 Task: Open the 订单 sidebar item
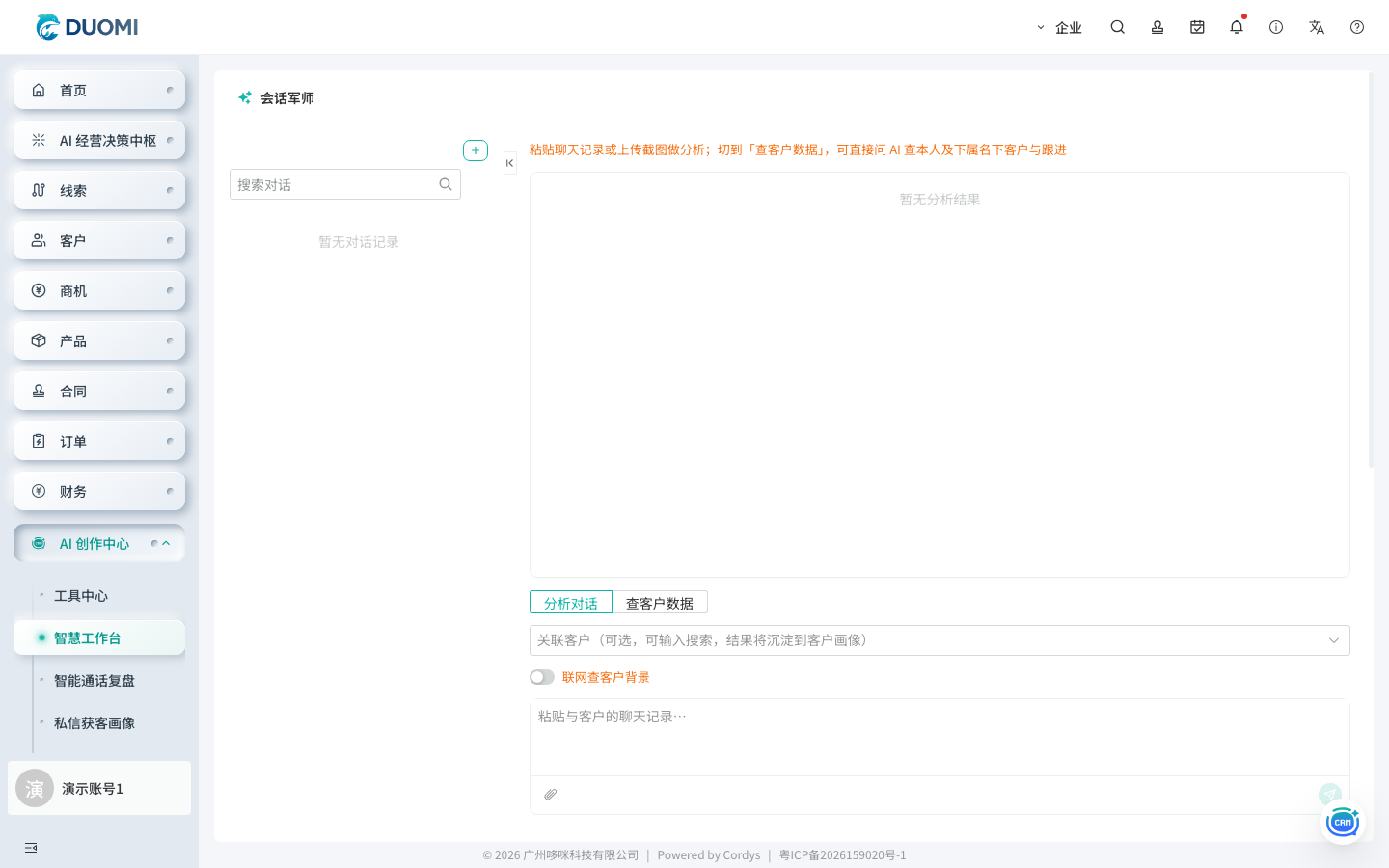[x=99, y=441]
